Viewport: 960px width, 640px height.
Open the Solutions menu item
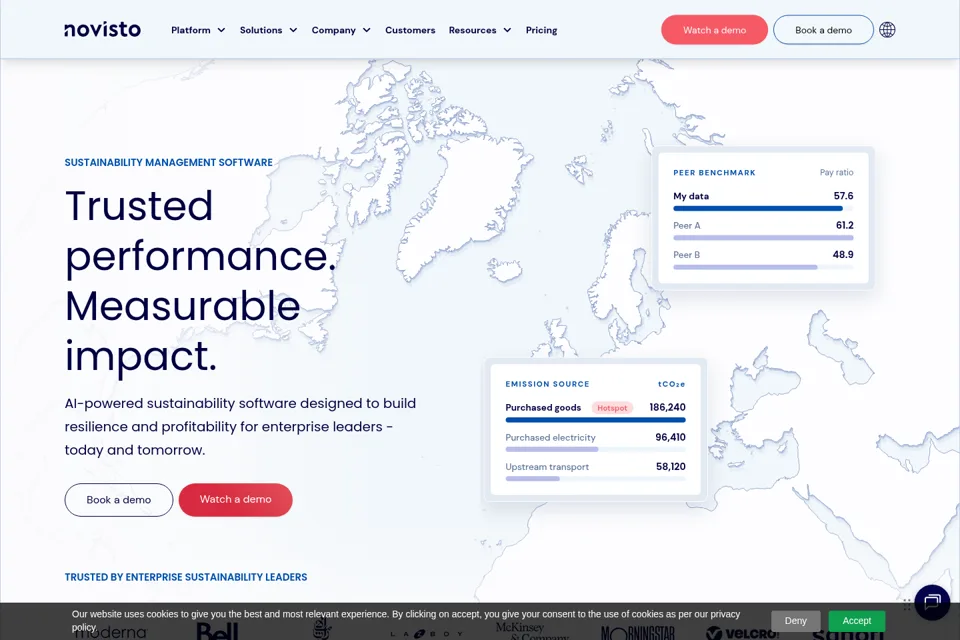tap(261, 30)
